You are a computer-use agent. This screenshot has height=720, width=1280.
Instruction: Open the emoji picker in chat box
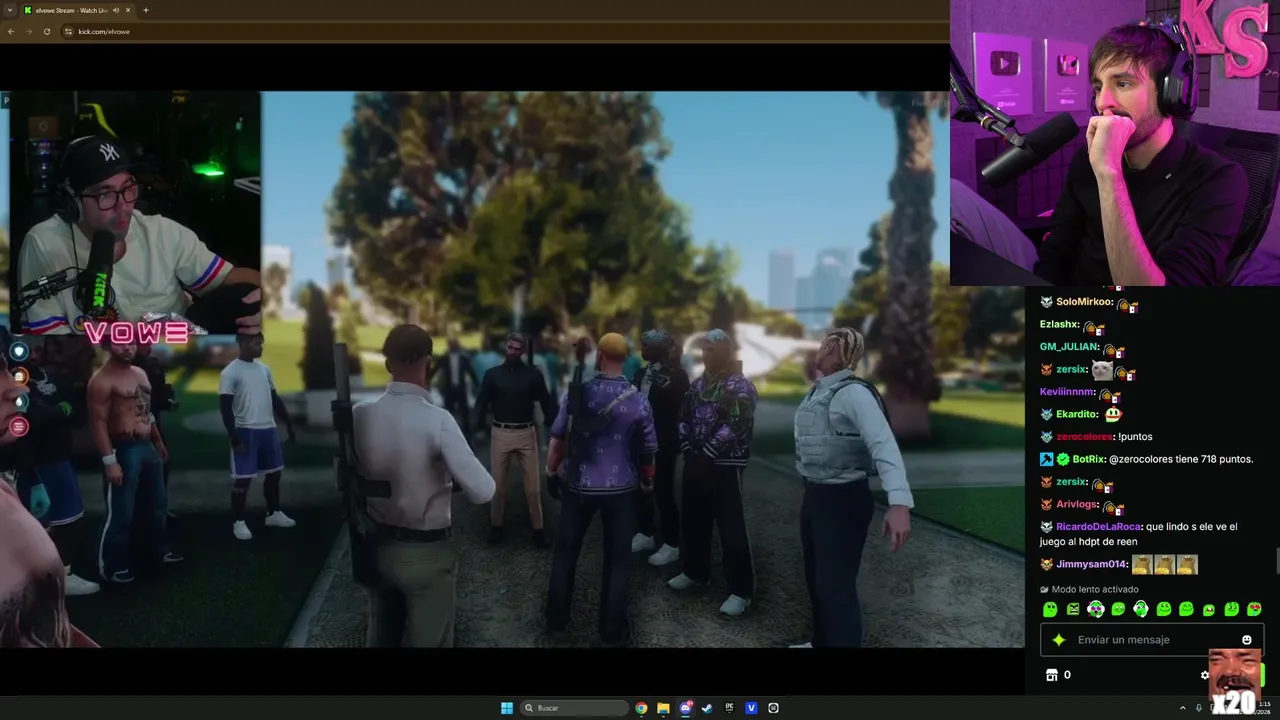(1246, 640)
